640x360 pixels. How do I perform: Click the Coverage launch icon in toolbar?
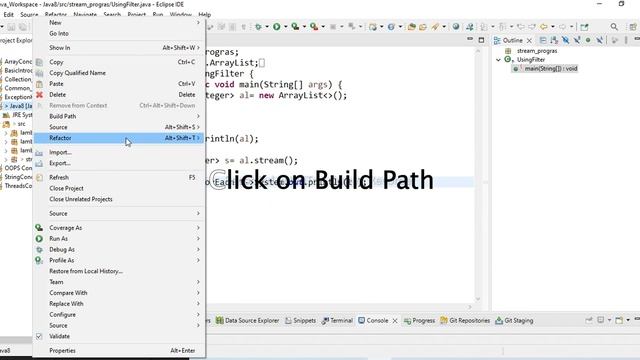[x=295, y=27]
